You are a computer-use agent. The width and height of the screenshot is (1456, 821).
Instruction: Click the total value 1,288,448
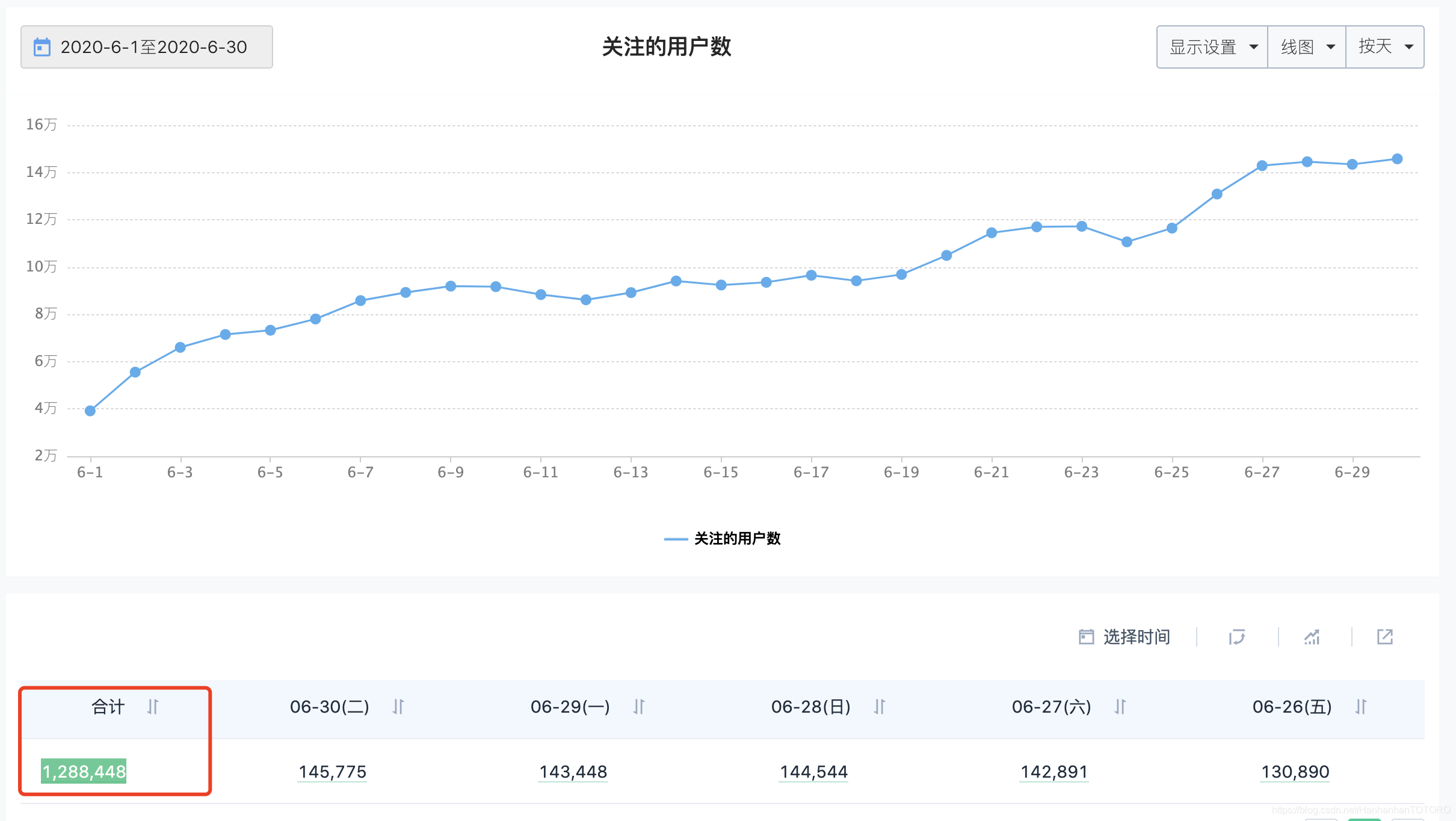[x=84, y=772]
